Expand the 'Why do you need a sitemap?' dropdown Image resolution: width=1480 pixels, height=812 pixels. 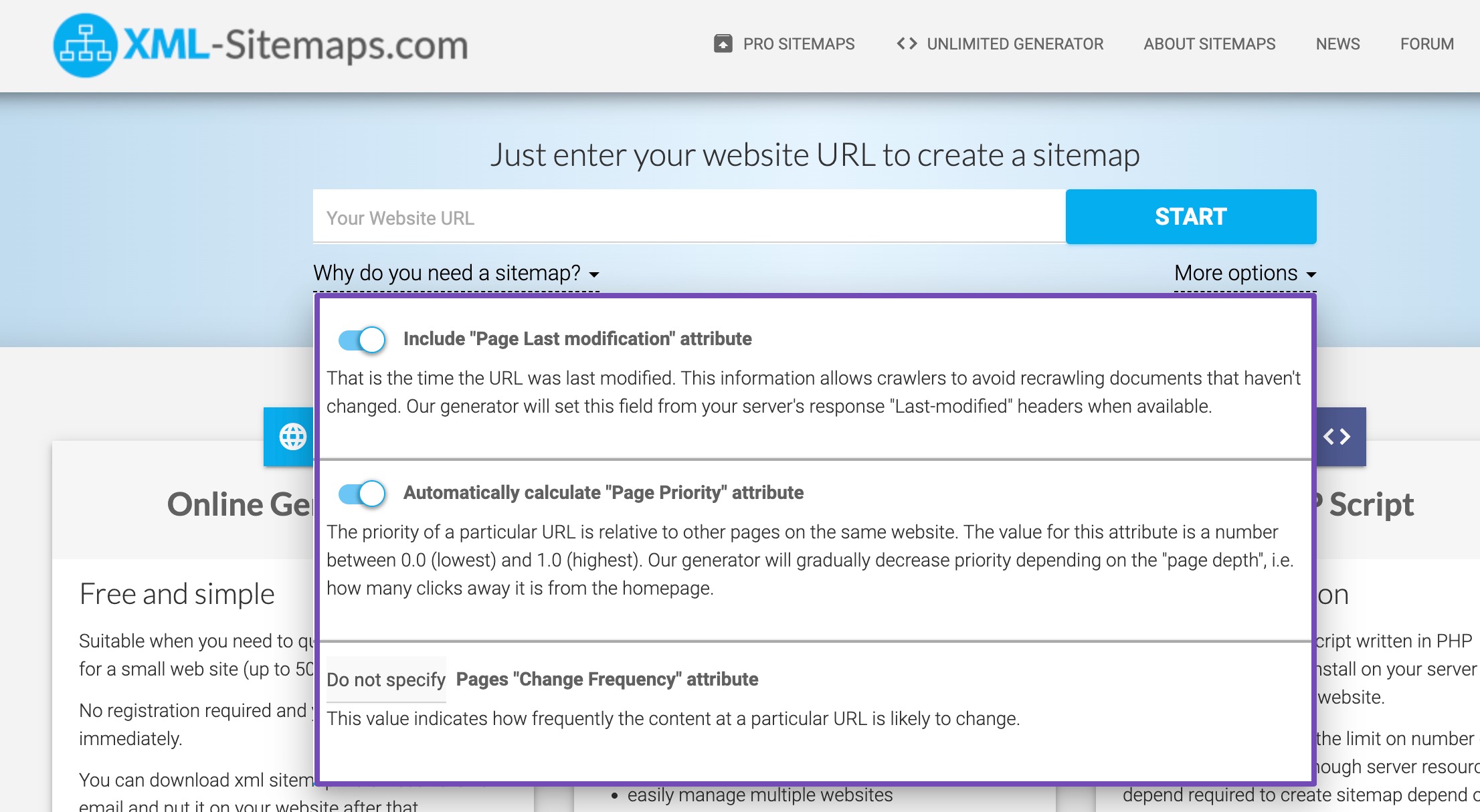coord(456,272)
